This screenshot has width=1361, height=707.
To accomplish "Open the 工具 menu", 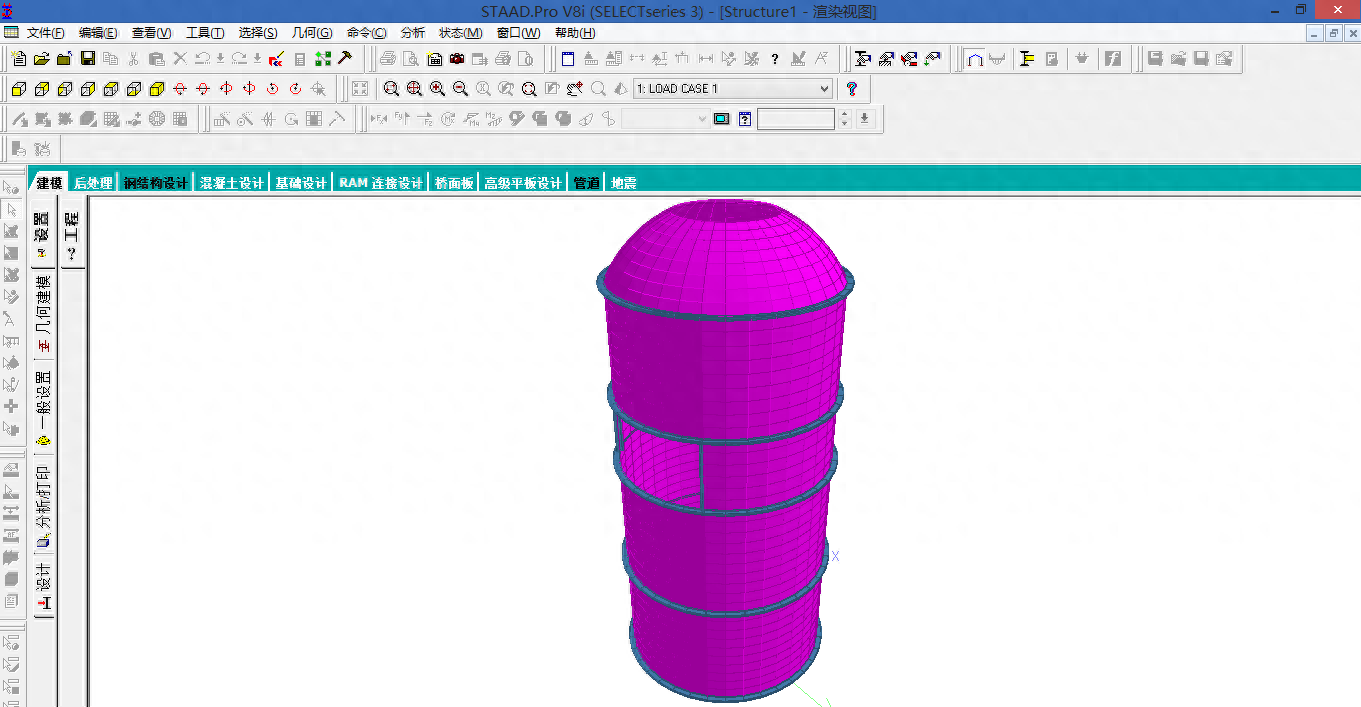I will (204, 33).
